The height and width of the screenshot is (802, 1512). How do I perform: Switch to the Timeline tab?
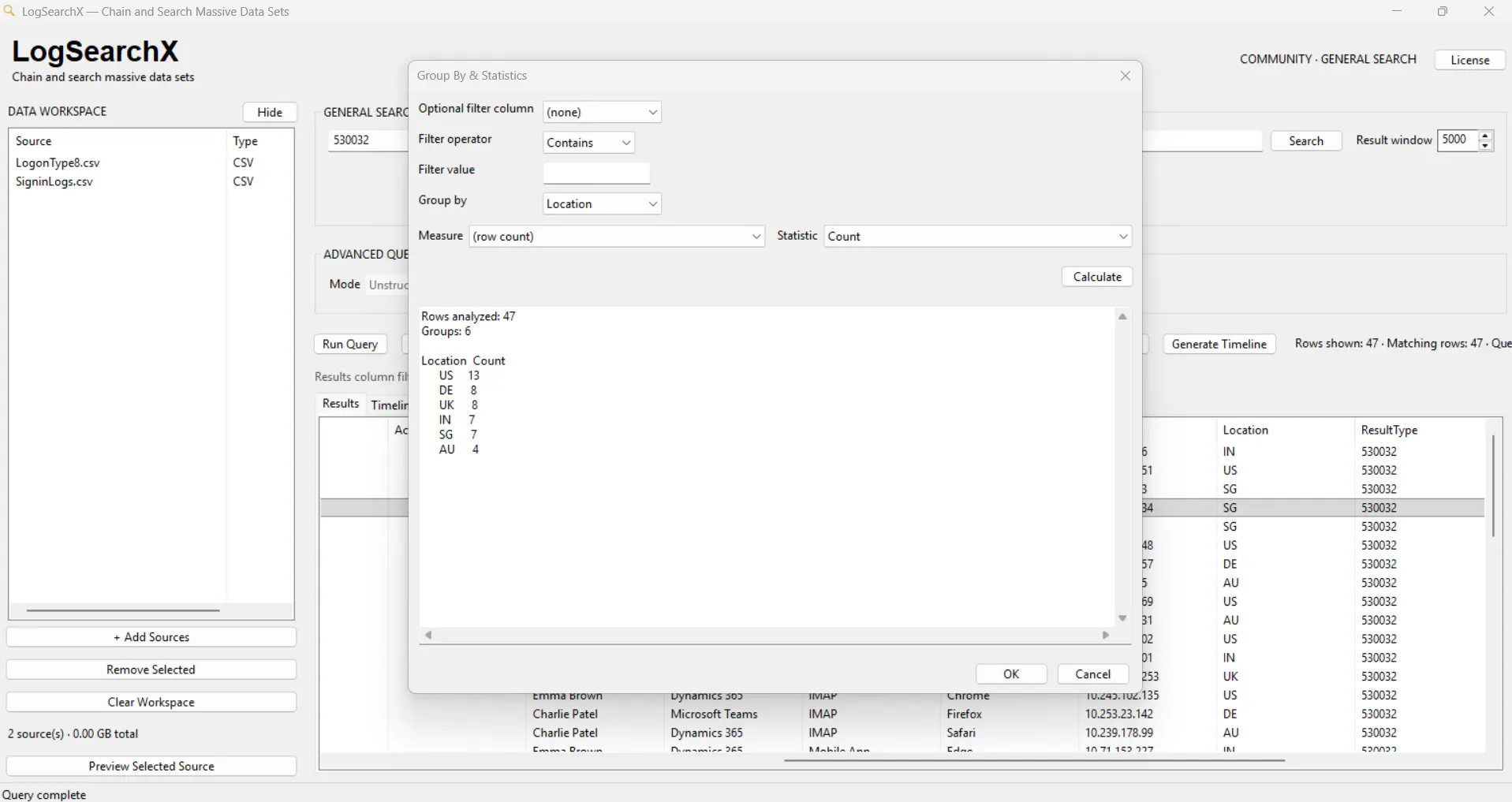[x=390, y=405]
